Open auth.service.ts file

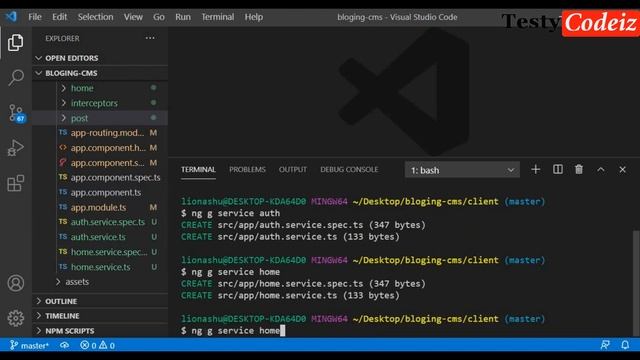tap(100, 237)
